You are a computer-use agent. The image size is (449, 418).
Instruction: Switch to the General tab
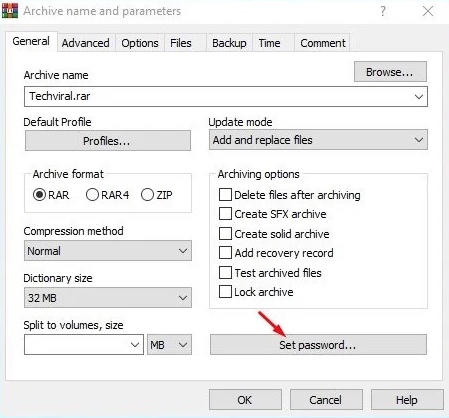31,41
